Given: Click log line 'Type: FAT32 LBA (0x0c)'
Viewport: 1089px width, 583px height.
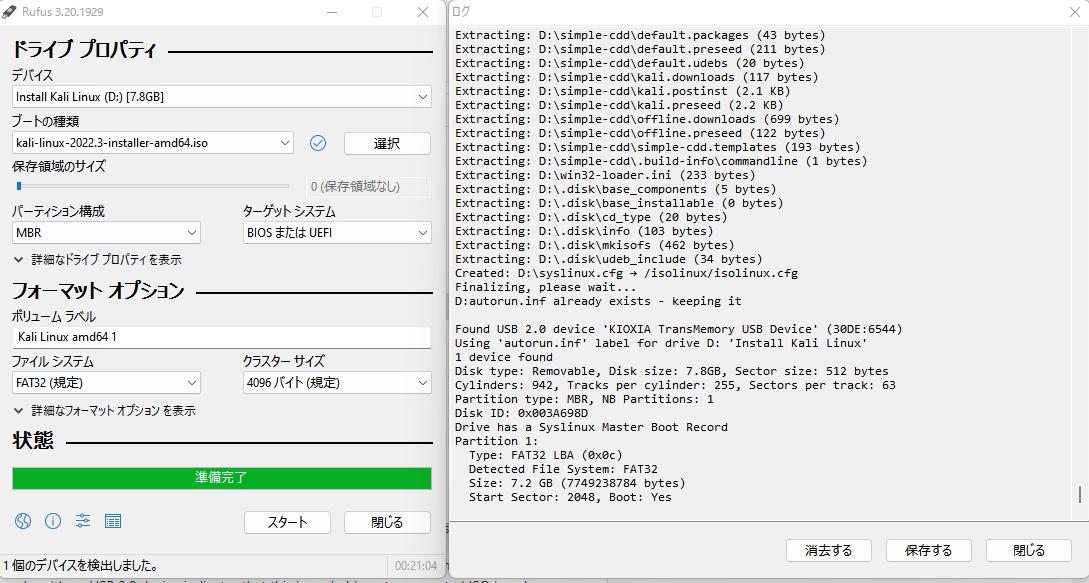Looking at the screenshot, I should pos(546,455).
